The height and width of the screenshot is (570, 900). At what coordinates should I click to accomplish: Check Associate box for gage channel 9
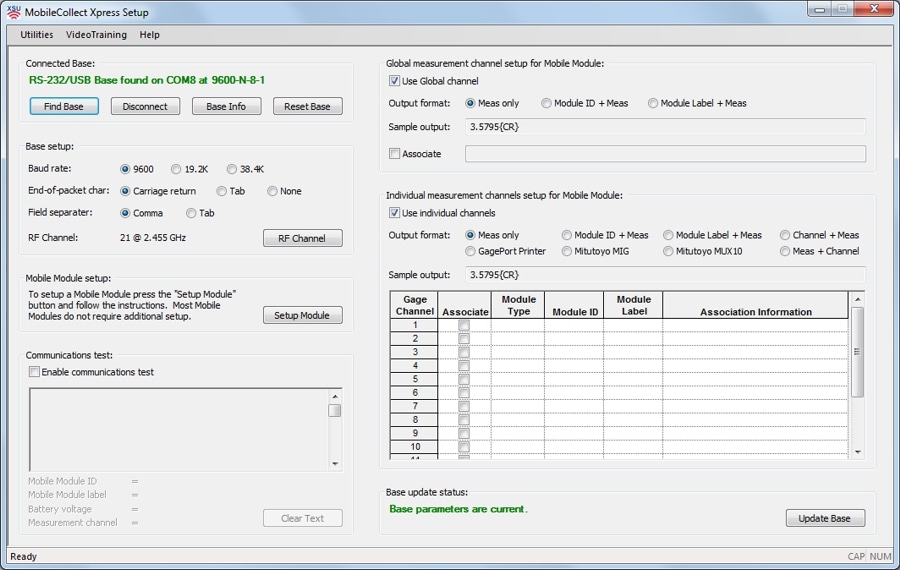(x=464, y=433)
